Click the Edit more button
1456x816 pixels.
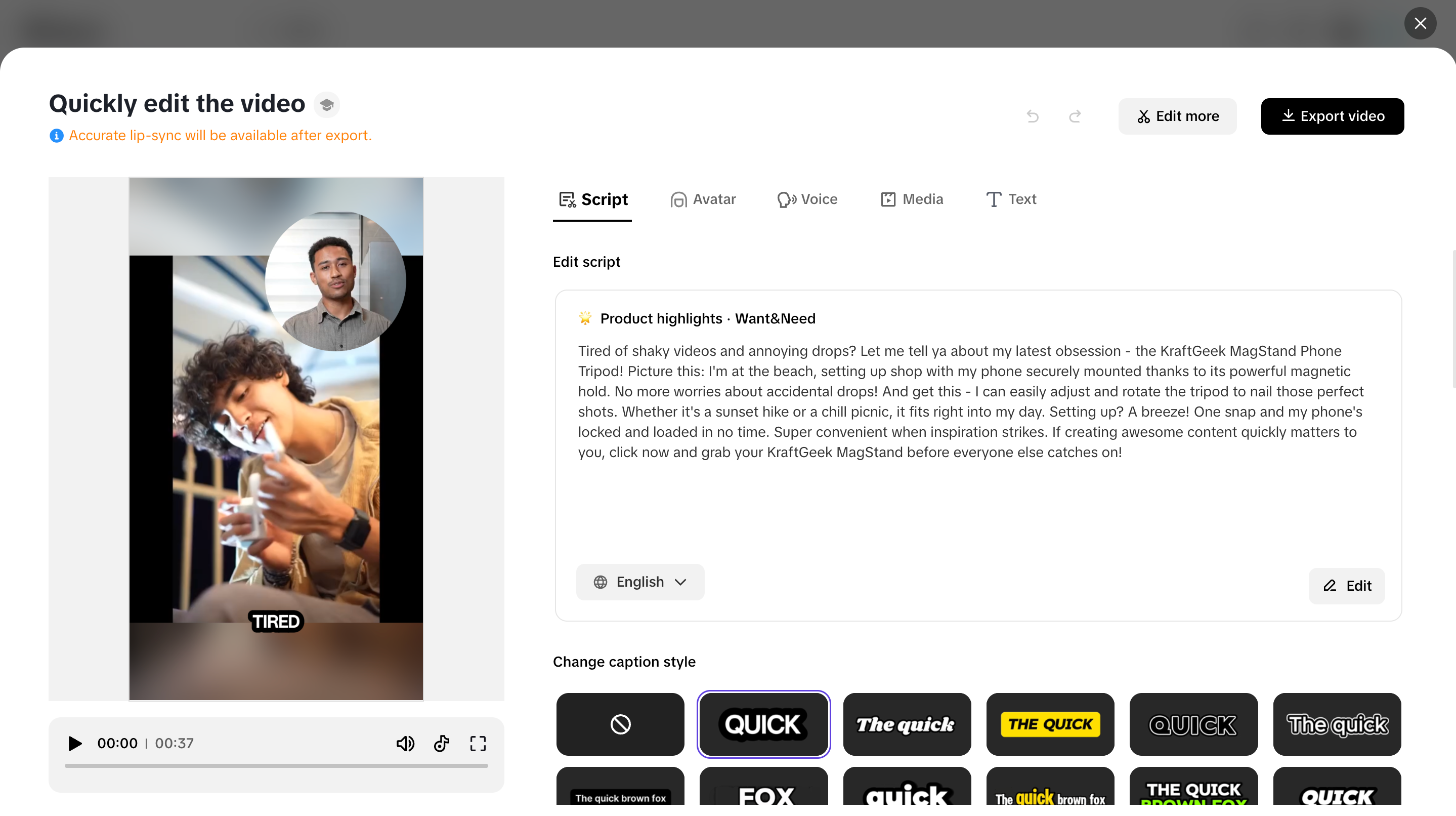pyautogui.click(x=1177, y=116)
